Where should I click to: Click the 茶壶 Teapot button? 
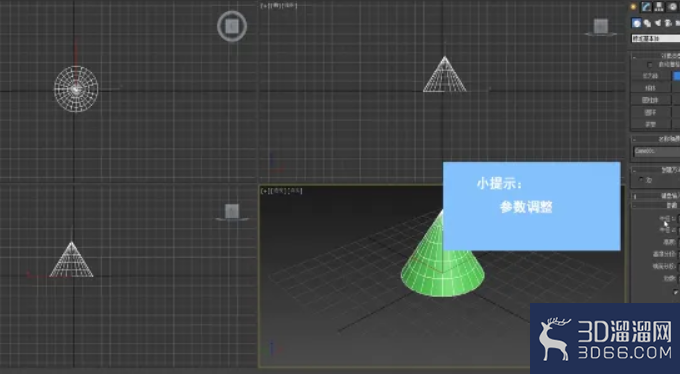[x=651, y=125]
